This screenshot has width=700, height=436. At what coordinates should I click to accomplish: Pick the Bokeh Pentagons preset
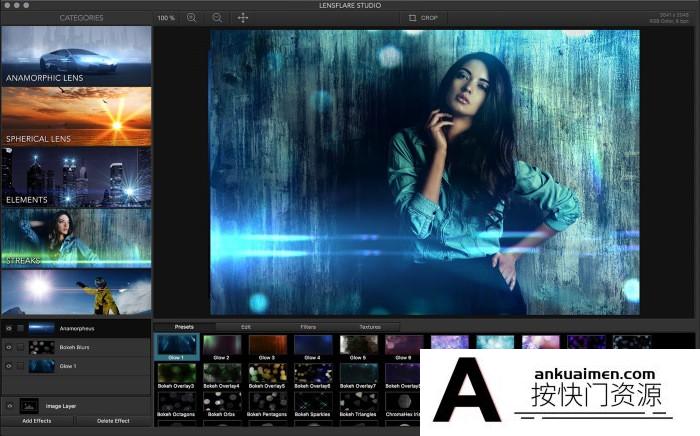(267, 404)
